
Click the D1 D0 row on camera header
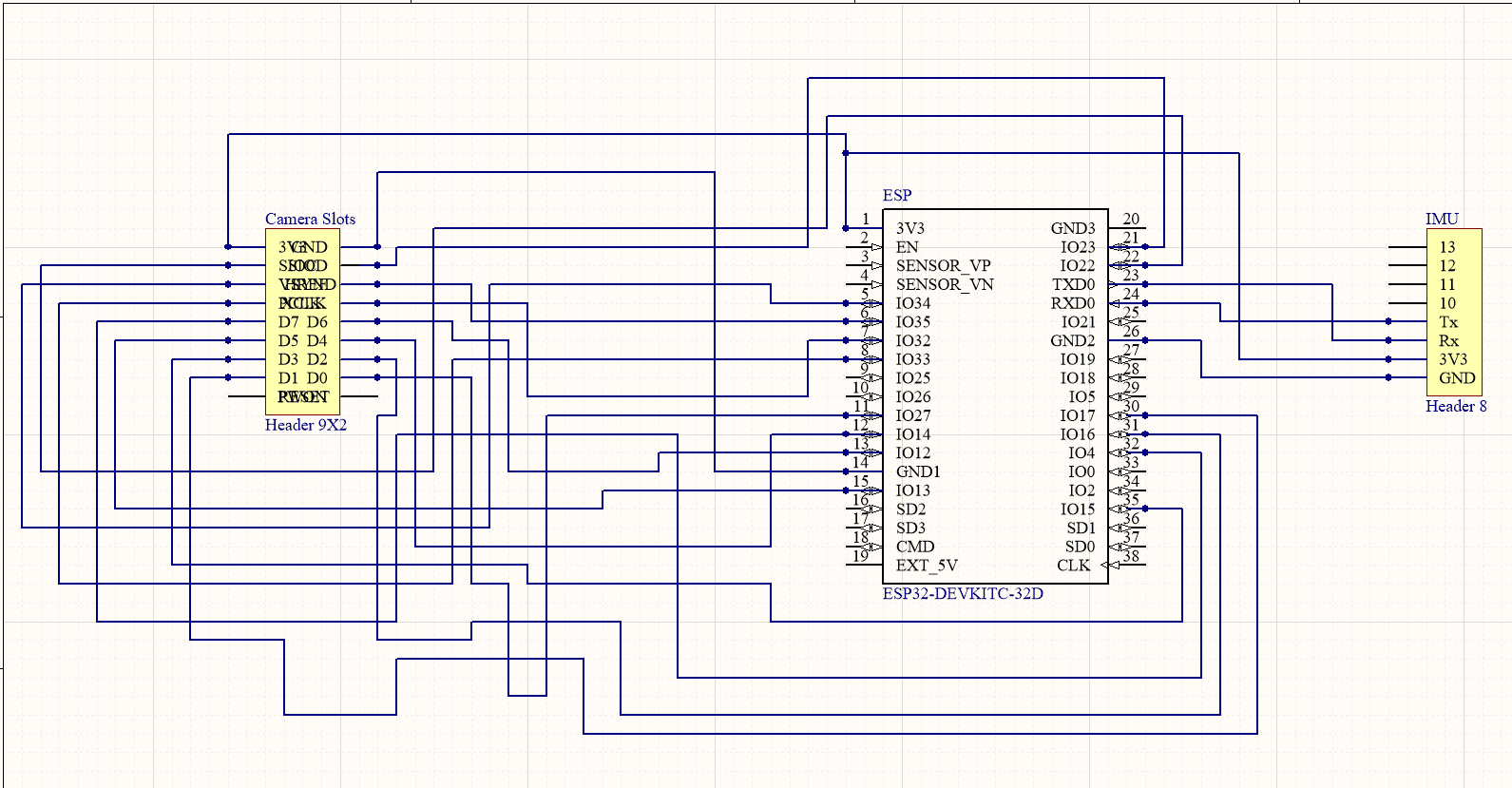[x=302, y=378]
